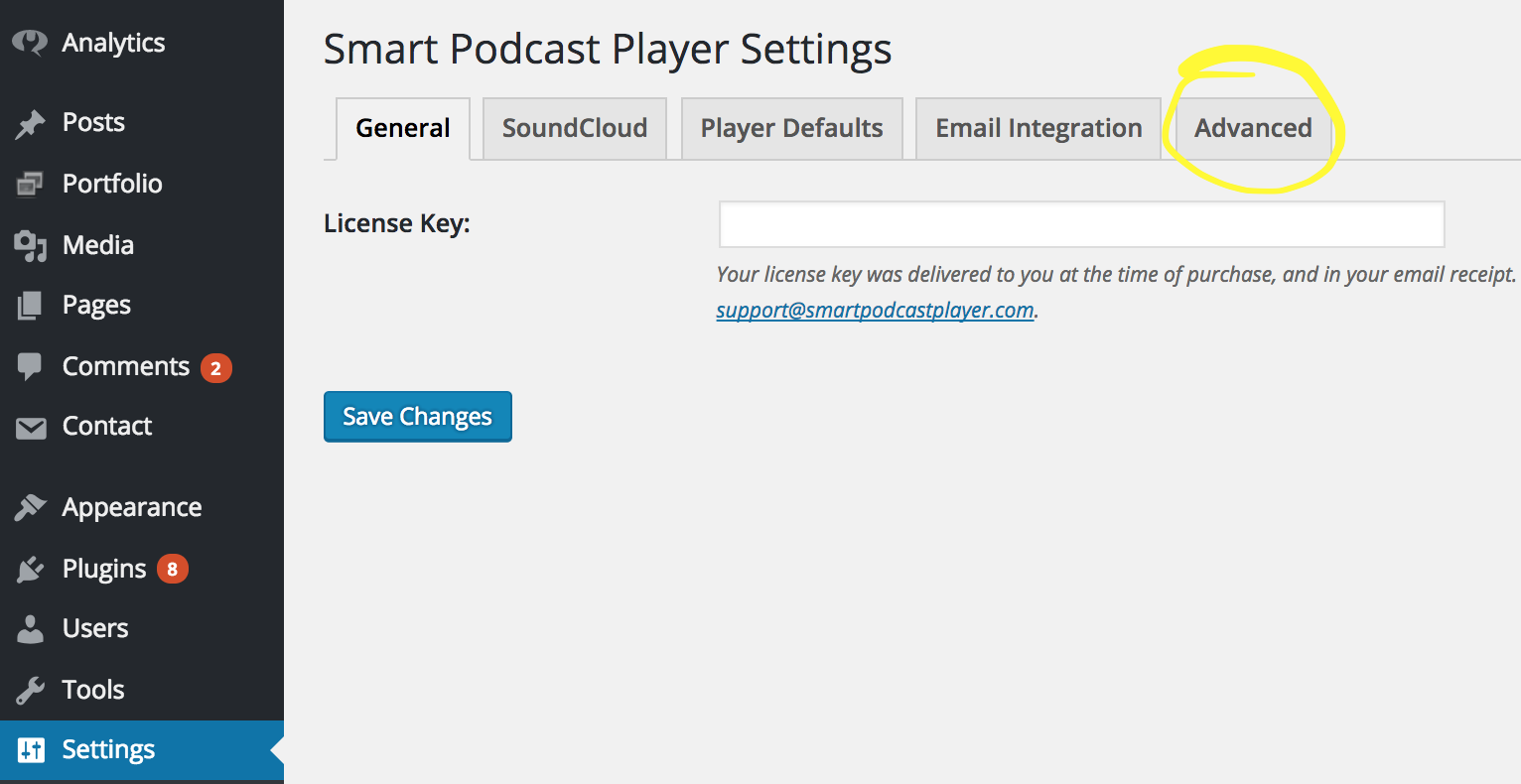This screenshot has height=784, width=1521.
Task: Click the Analytics sidebar icon
Action: coord(30,43)
